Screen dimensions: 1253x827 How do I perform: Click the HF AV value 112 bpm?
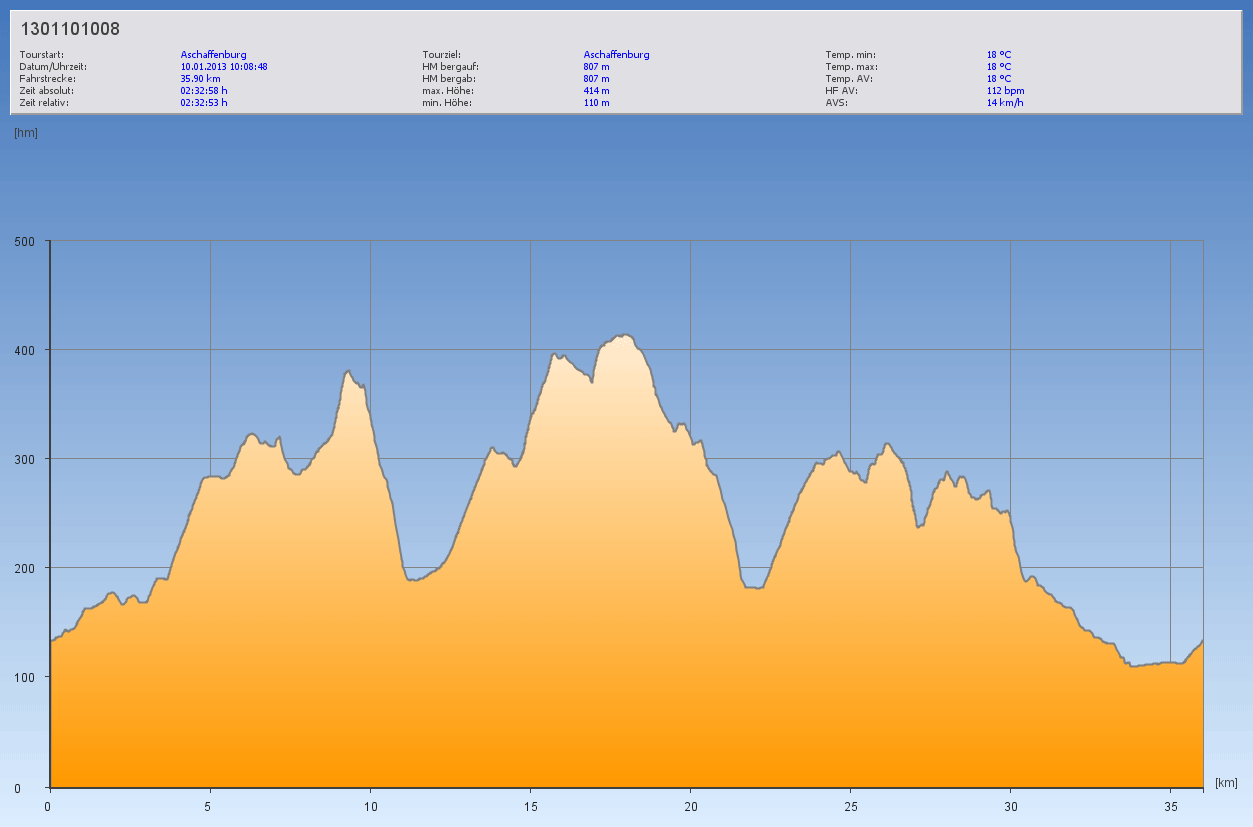point(1005,90)
